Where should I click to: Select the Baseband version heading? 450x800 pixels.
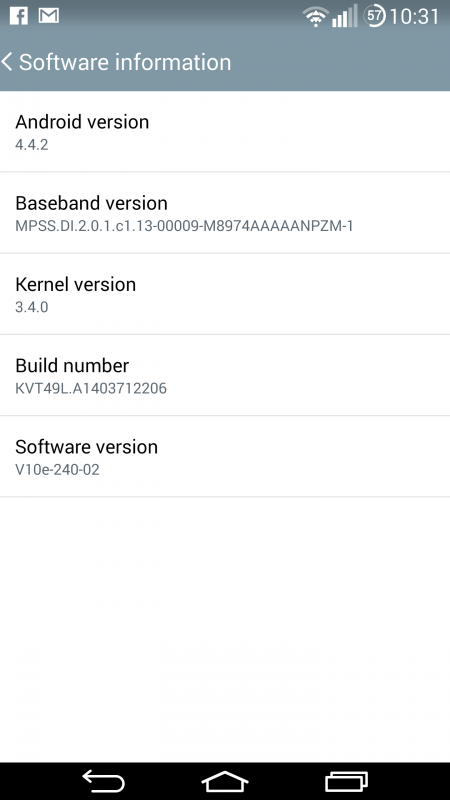point(91,203)
